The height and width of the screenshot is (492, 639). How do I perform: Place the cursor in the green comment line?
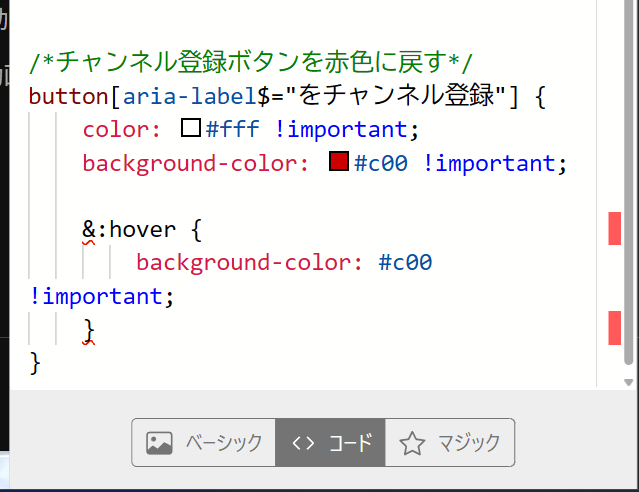click(x=250, y=62)
